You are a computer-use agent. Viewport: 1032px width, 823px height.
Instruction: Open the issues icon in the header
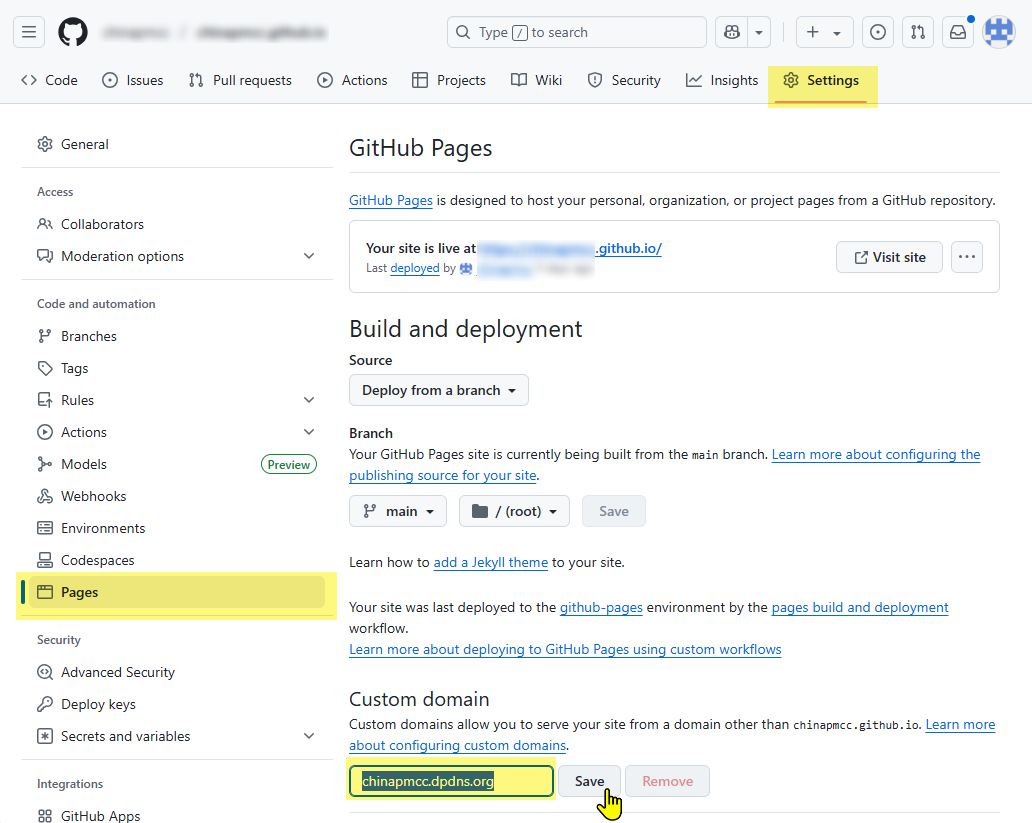pos(878,32)
